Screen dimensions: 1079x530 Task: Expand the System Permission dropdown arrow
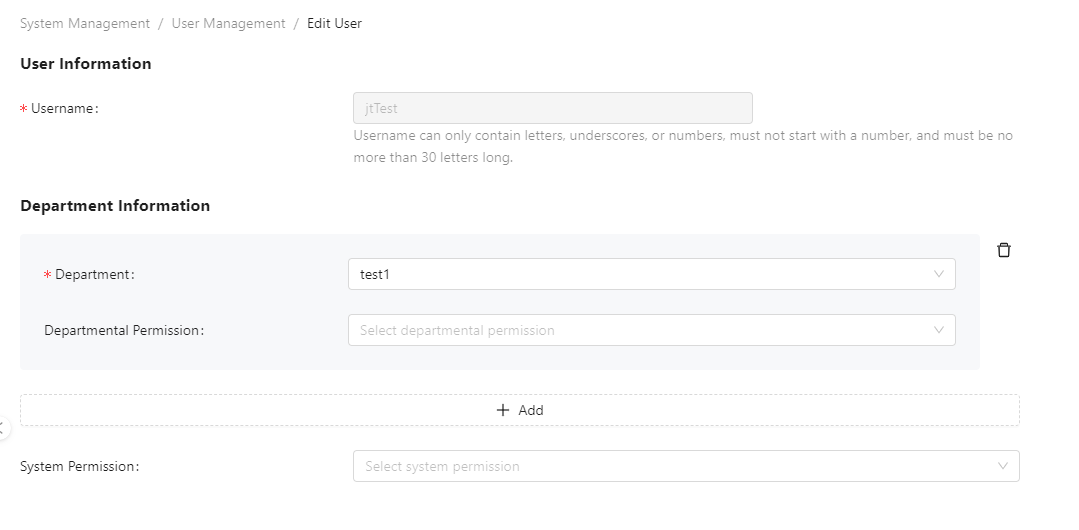tap(1003, 466)
